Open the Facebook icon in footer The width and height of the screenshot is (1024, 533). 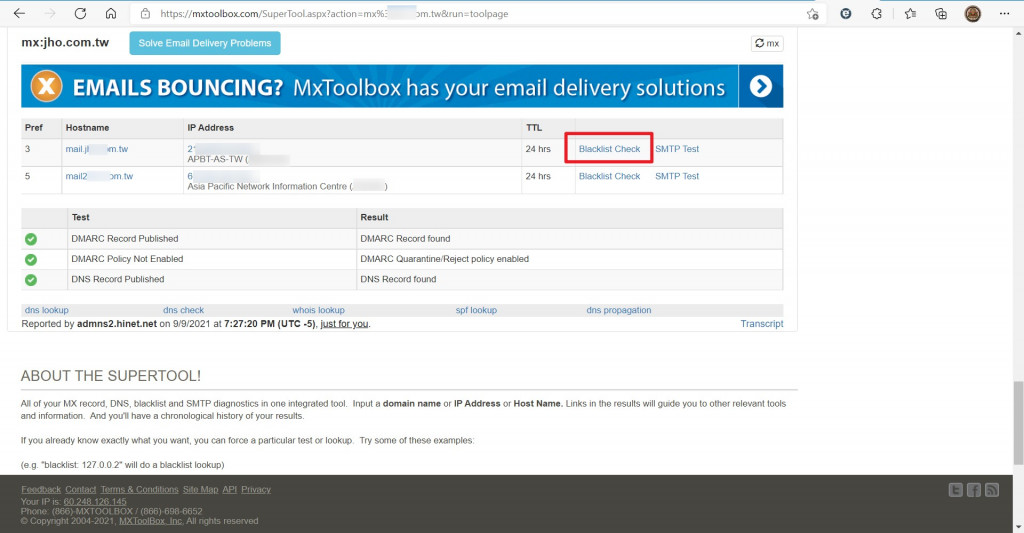pos(974,490)
